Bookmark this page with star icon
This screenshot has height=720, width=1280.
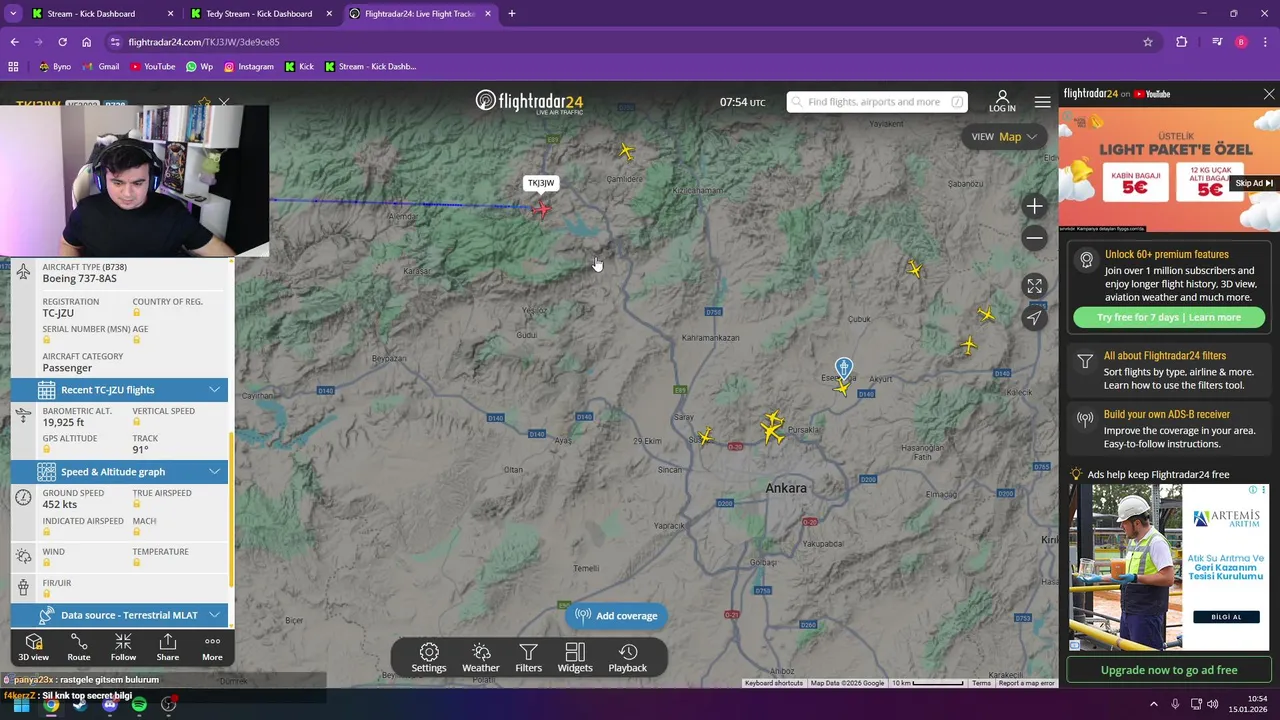coord(1148,42)
